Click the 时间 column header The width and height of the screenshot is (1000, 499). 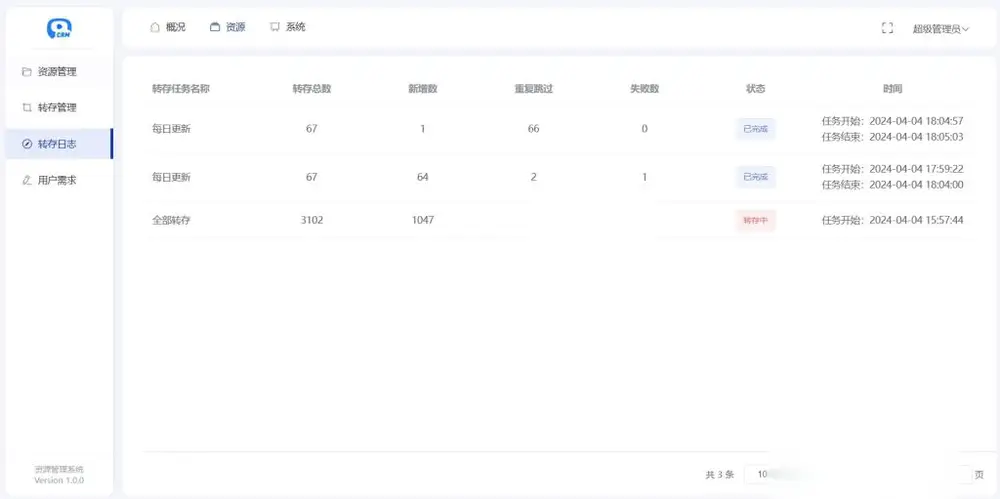893,89
